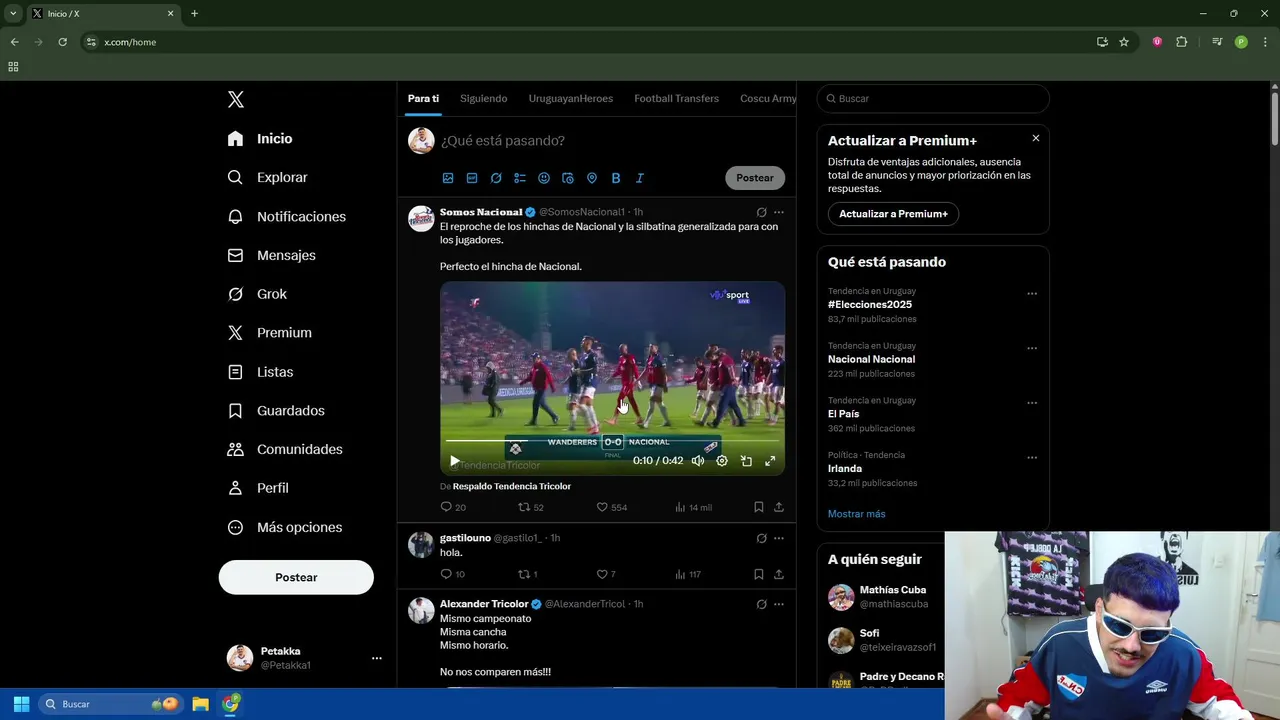Add a poll to the post
Screen dimensions: 1280x720
pyautogui.click(x=520, y=178)
